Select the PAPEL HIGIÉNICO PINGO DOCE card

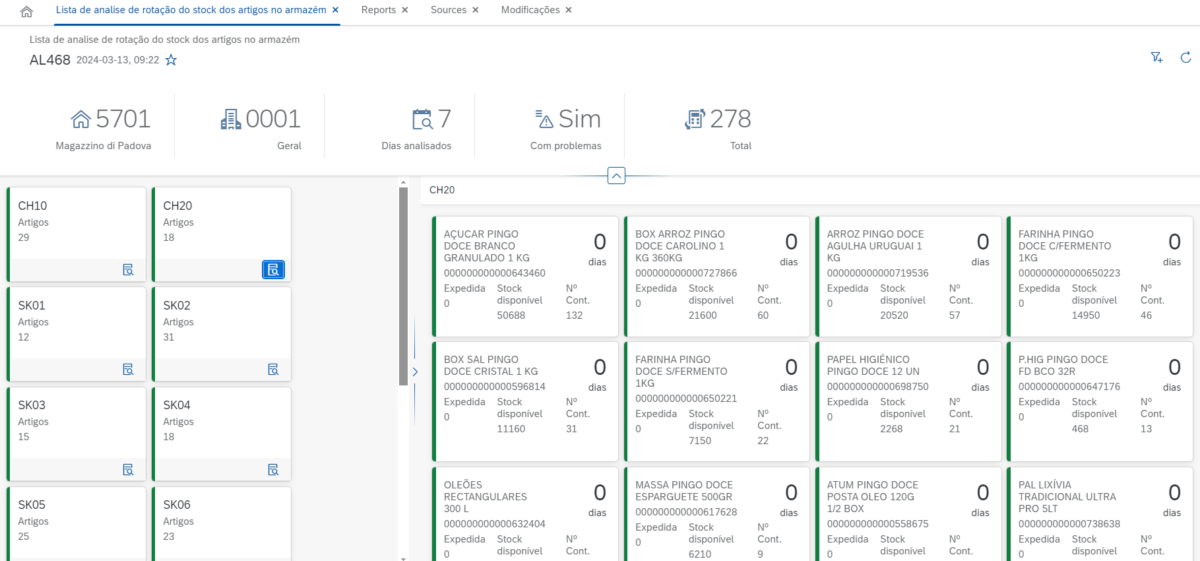point(907,400)
